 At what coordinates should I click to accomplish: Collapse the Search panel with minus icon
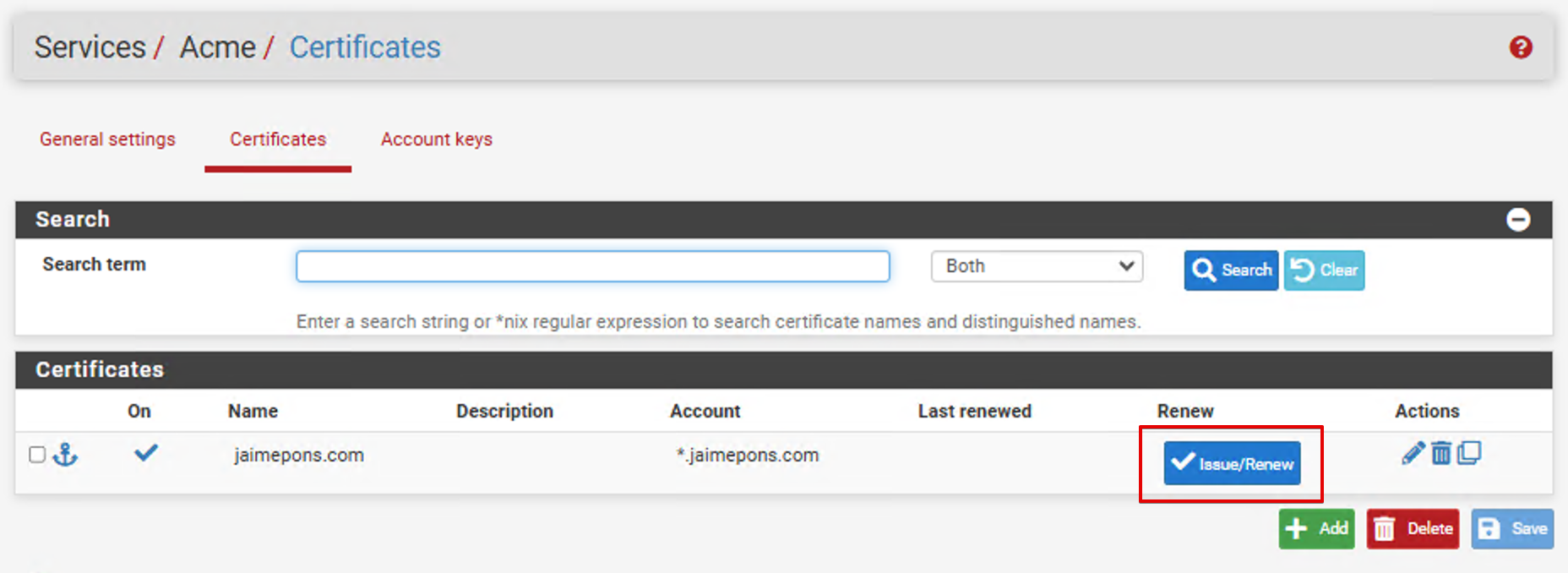[1517, 220]
